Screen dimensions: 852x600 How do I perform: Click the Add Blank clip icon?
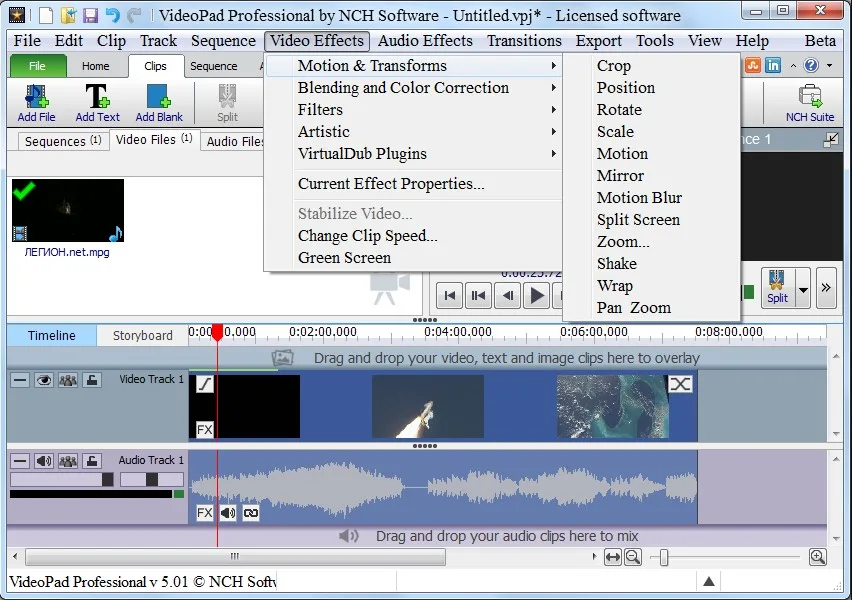tap(159, 103)
